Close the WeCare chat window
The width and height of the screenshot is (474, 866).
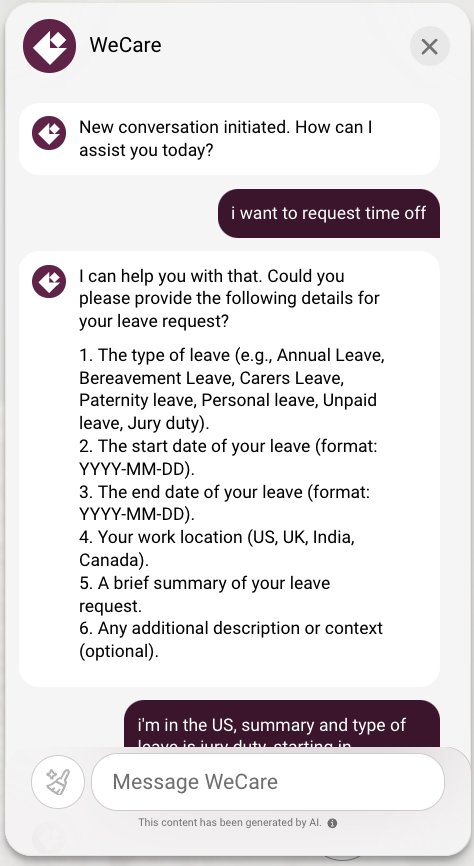(x=429, y=46)
